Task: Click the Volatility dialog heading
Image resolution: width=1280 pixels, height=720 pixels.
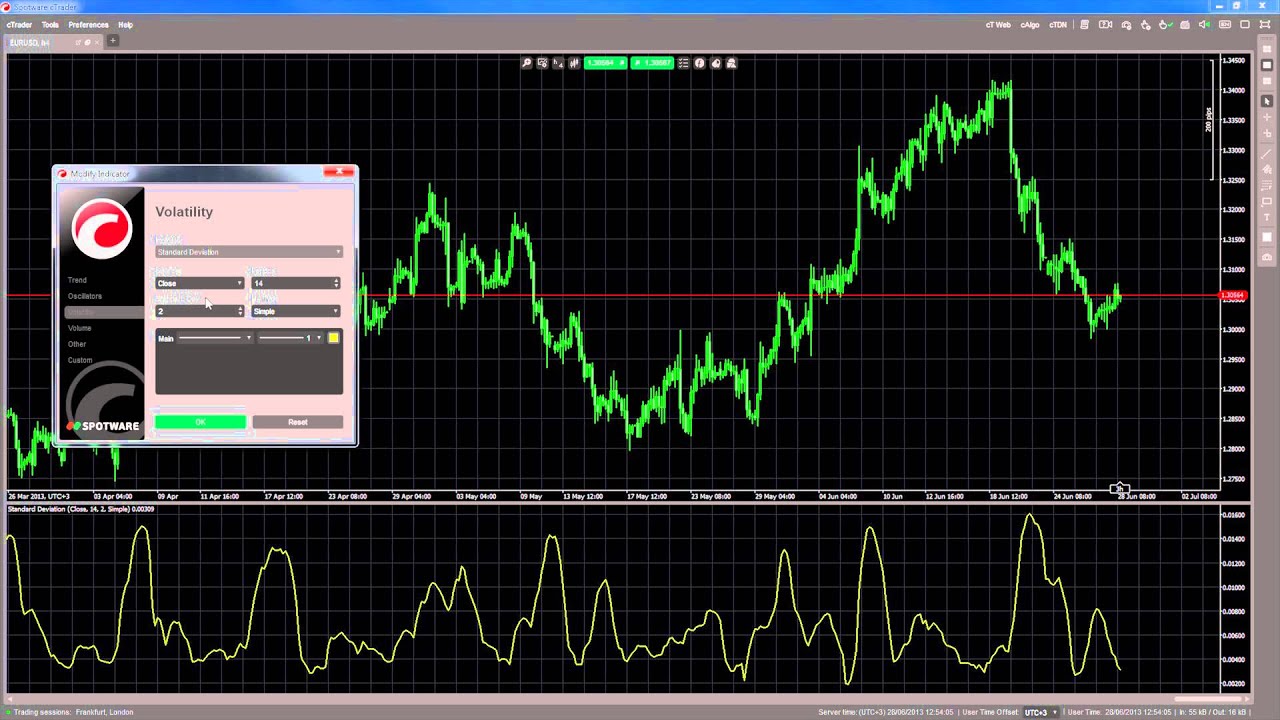Action: click(x=184, y=212)
